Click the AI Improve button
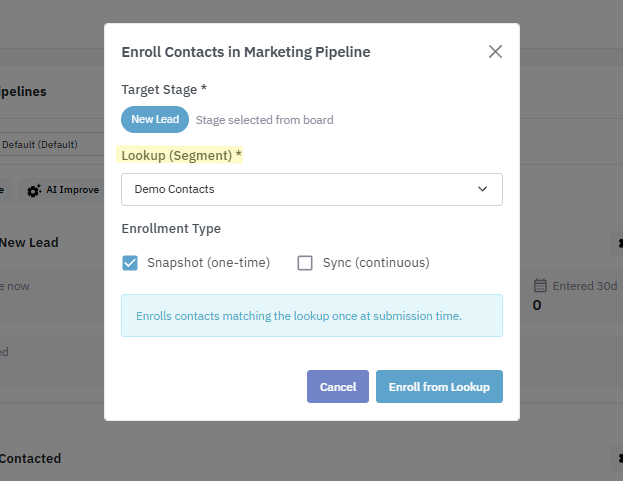The image size is (623, 481). point(62,190)
